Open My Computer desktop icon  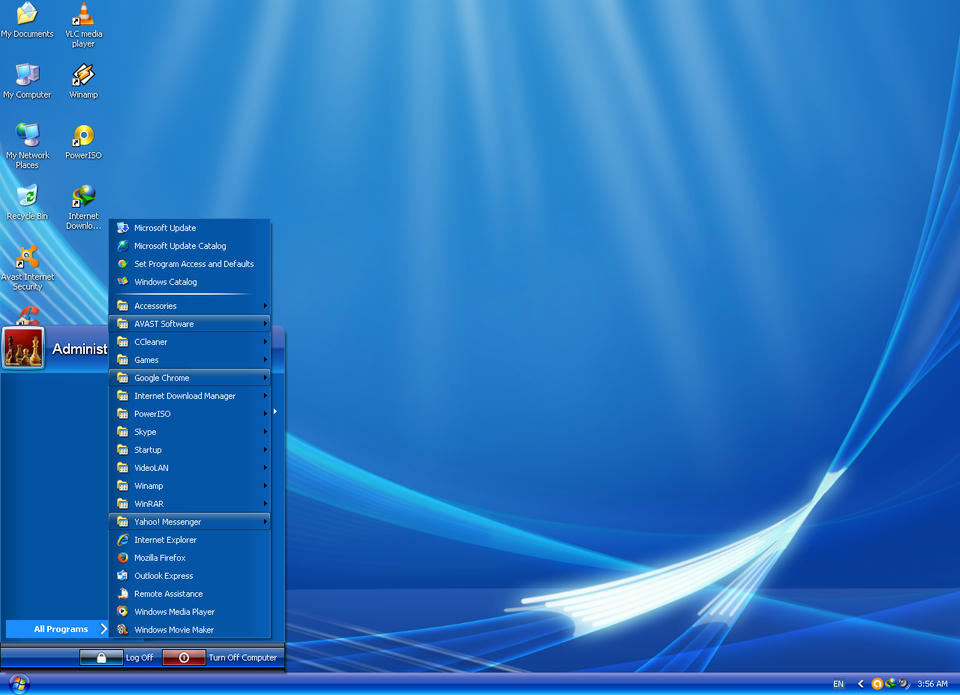point(27,80)
